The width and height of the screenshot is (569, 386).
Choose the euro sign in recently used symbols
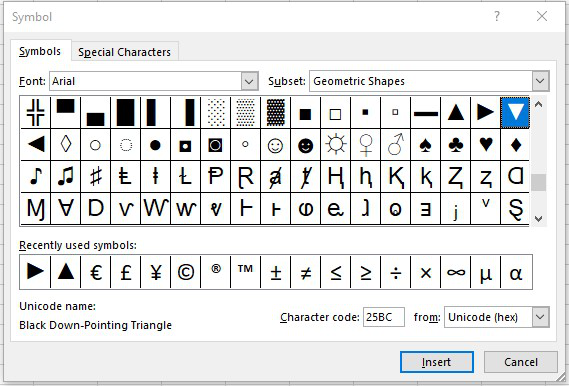[96, 272]
